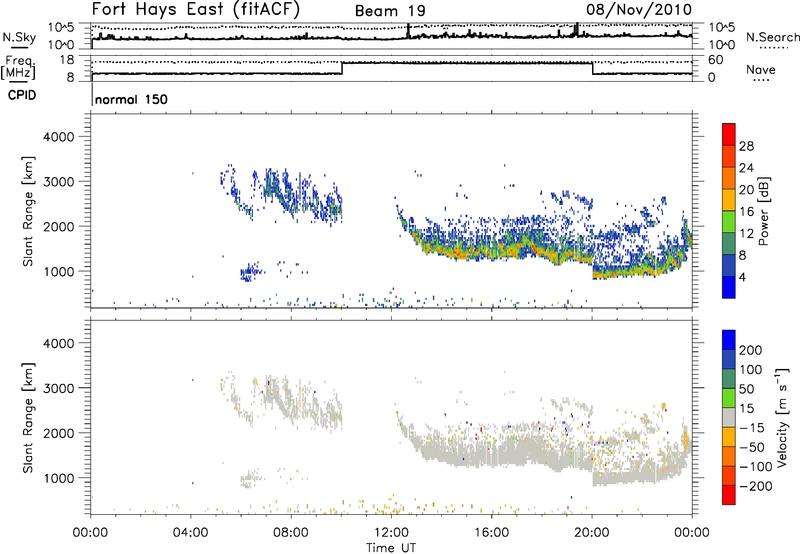Click the '08:00' time tick label
The image size is (800, 554).
tap(291, 533)
